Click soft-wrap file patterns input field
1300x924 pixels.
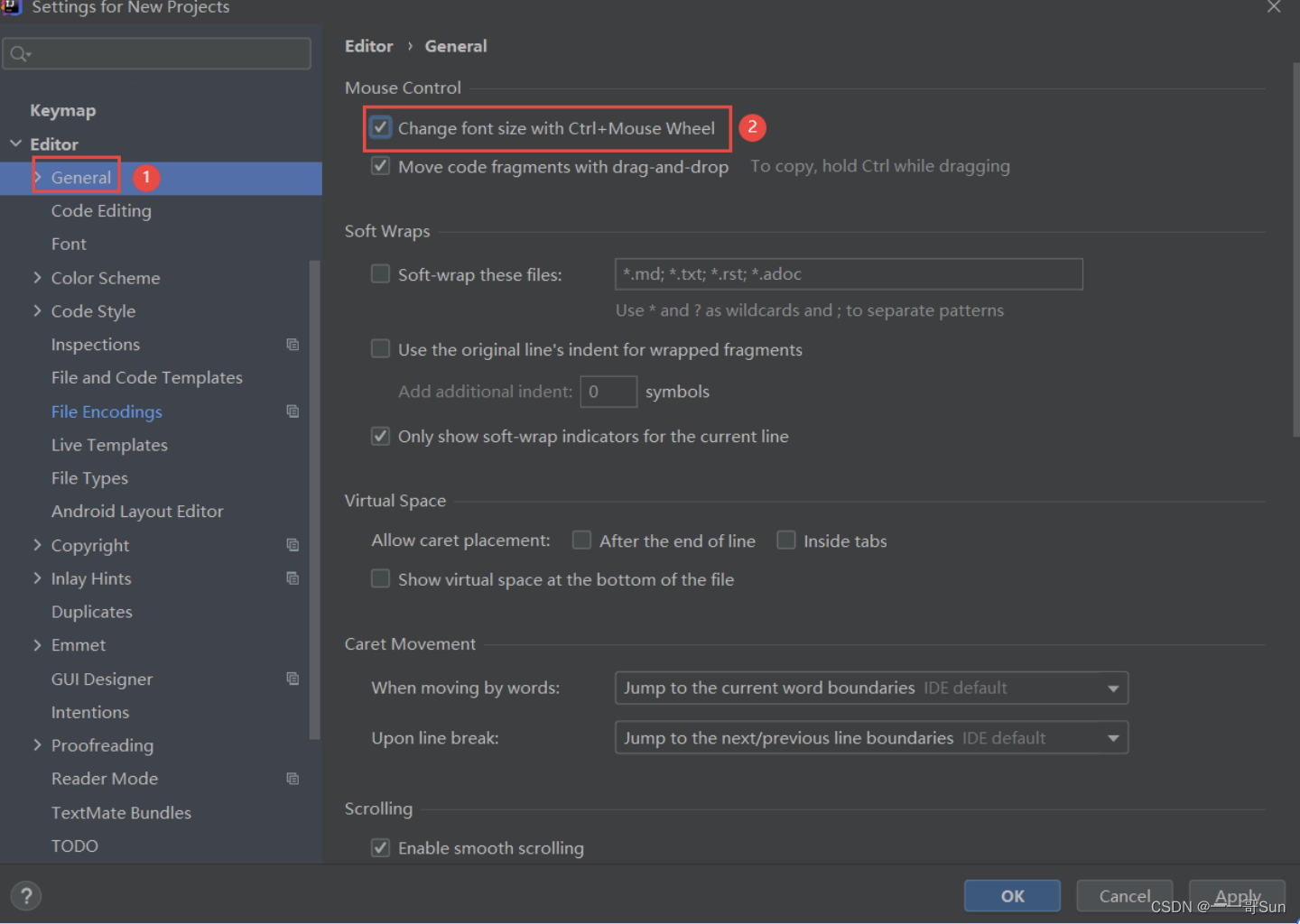(x=849, y=273)
